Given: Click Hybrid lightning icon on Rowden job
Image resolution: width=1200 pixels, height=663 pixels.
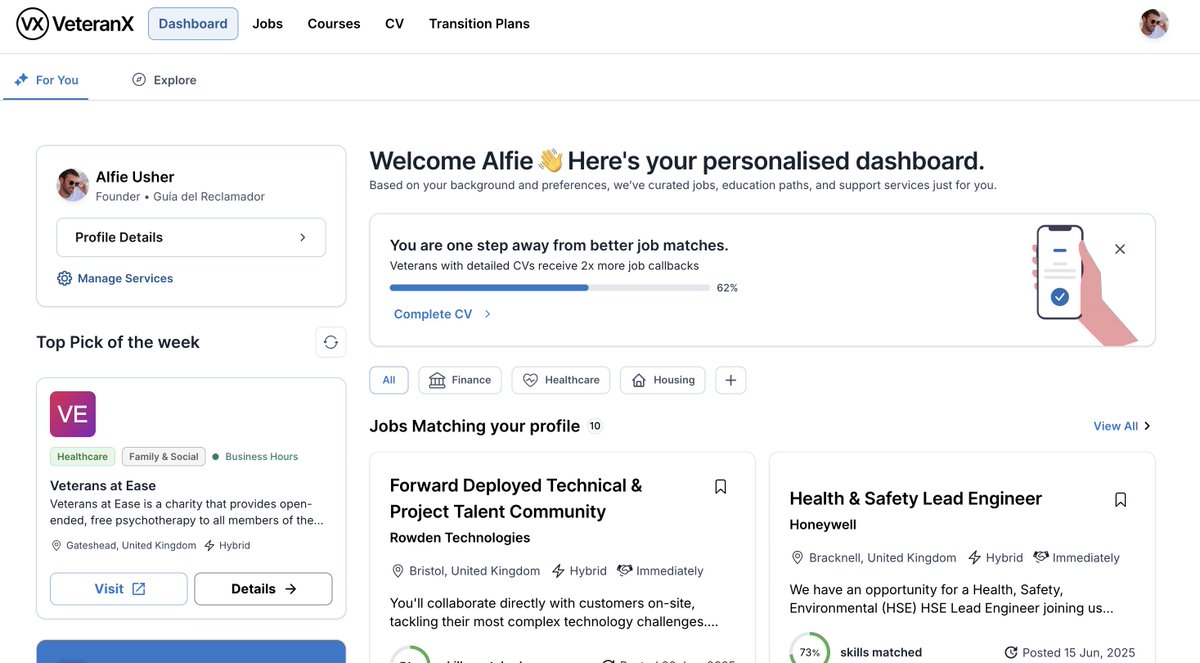Looking at the screenshot, I should [558, 571].
